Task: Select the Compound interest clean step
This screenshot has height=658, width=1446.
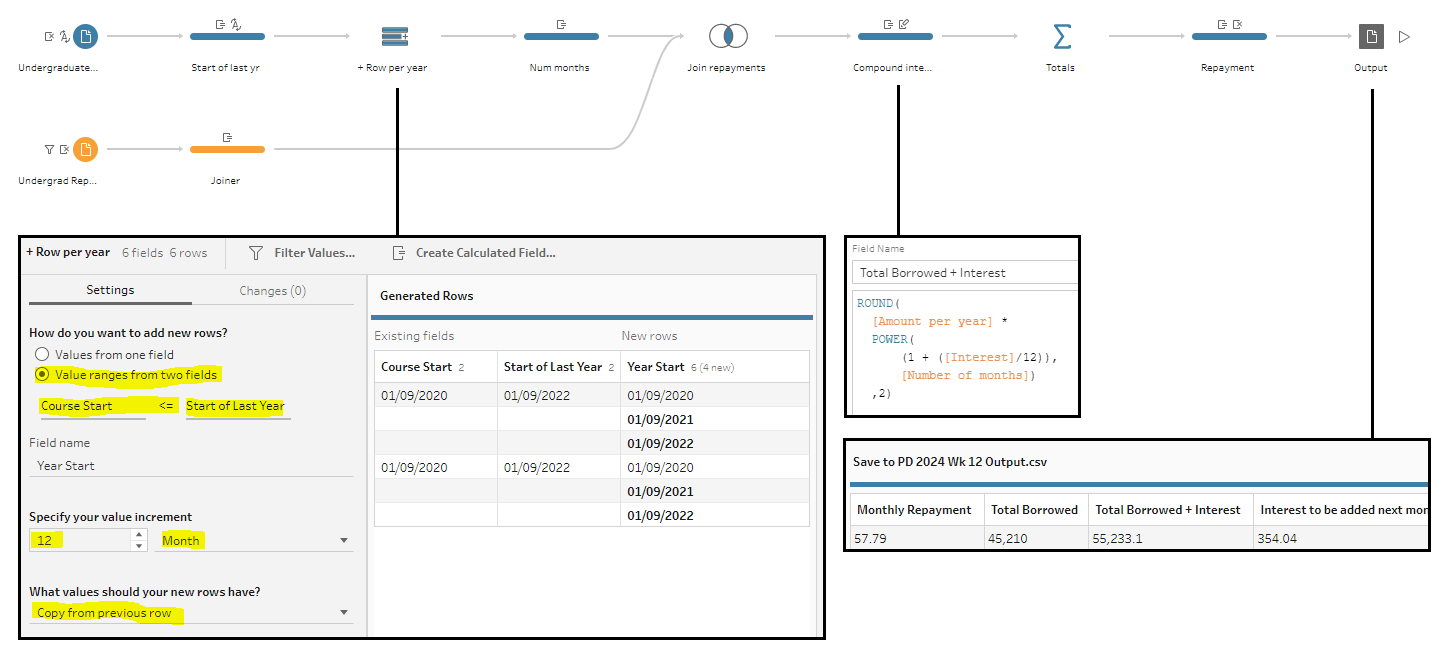Action: coord(895,37)
